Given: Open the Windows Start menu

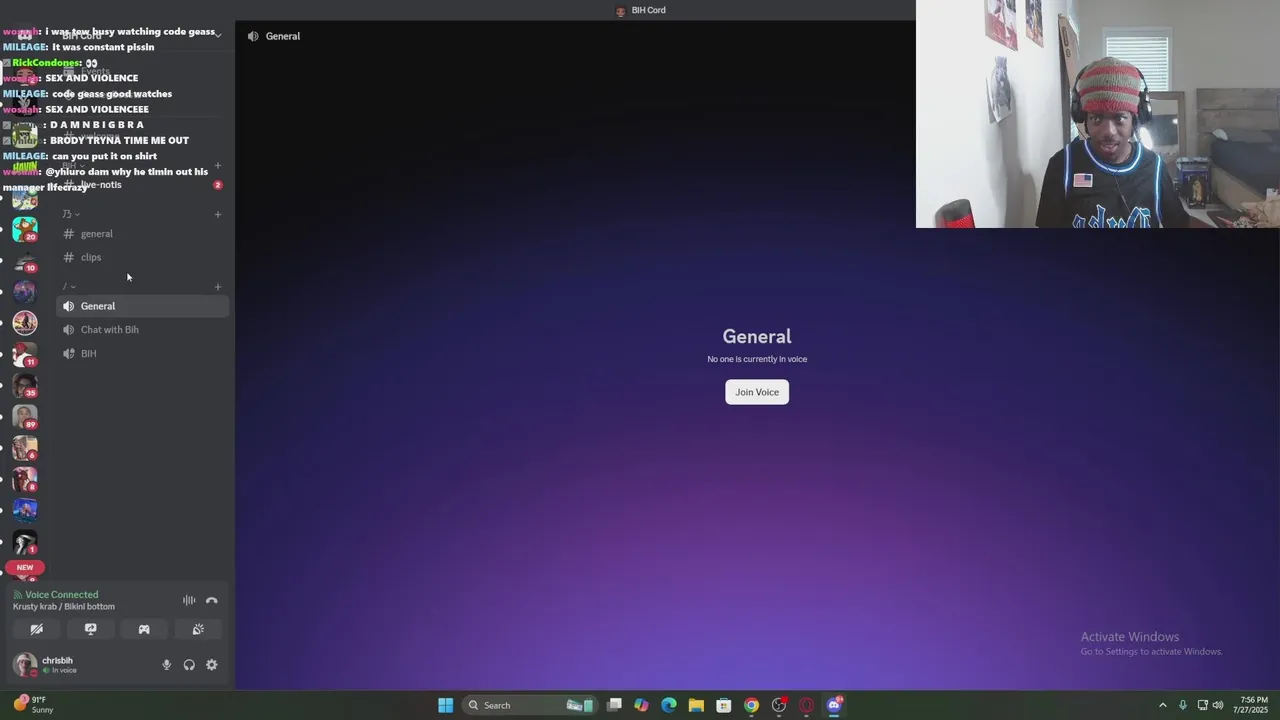Looking at the screenshot, I should click(x=446, y=705).
